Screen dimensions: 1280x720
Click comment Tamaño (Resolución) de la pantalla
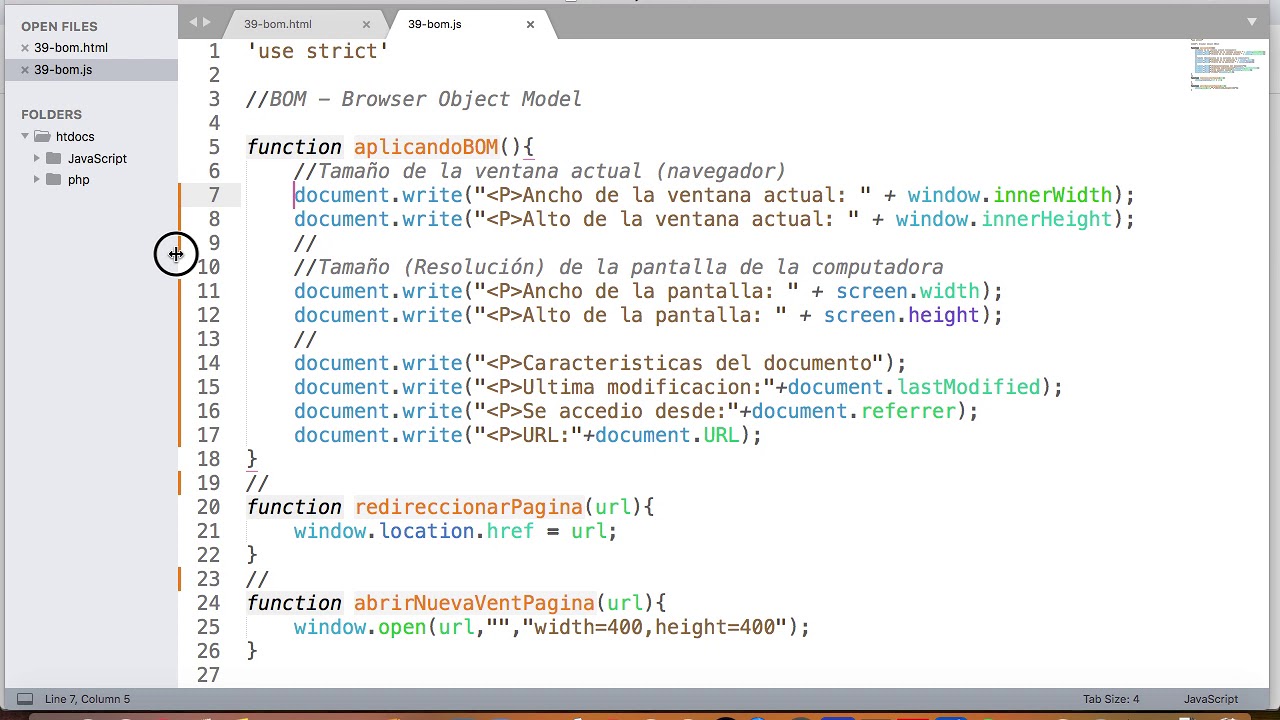618,267
